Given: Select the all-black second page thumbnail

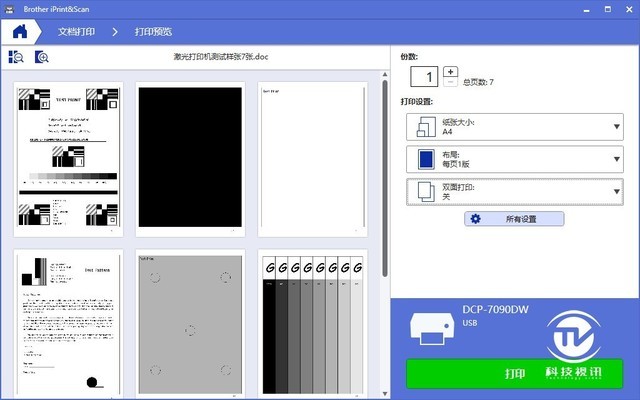Looking at the screenshot, I should point(190,159).
